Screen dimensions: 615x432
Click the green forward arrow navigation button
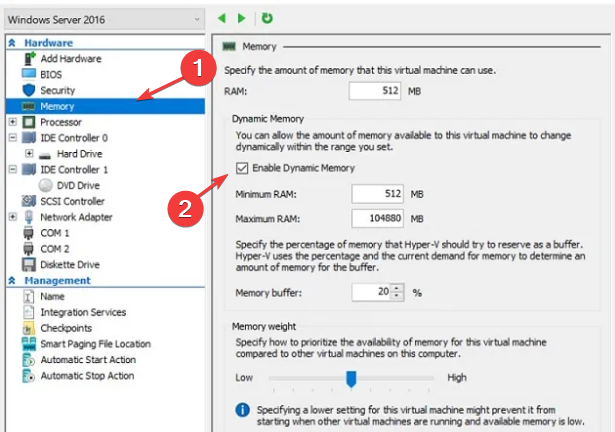[x=242, y=18]
